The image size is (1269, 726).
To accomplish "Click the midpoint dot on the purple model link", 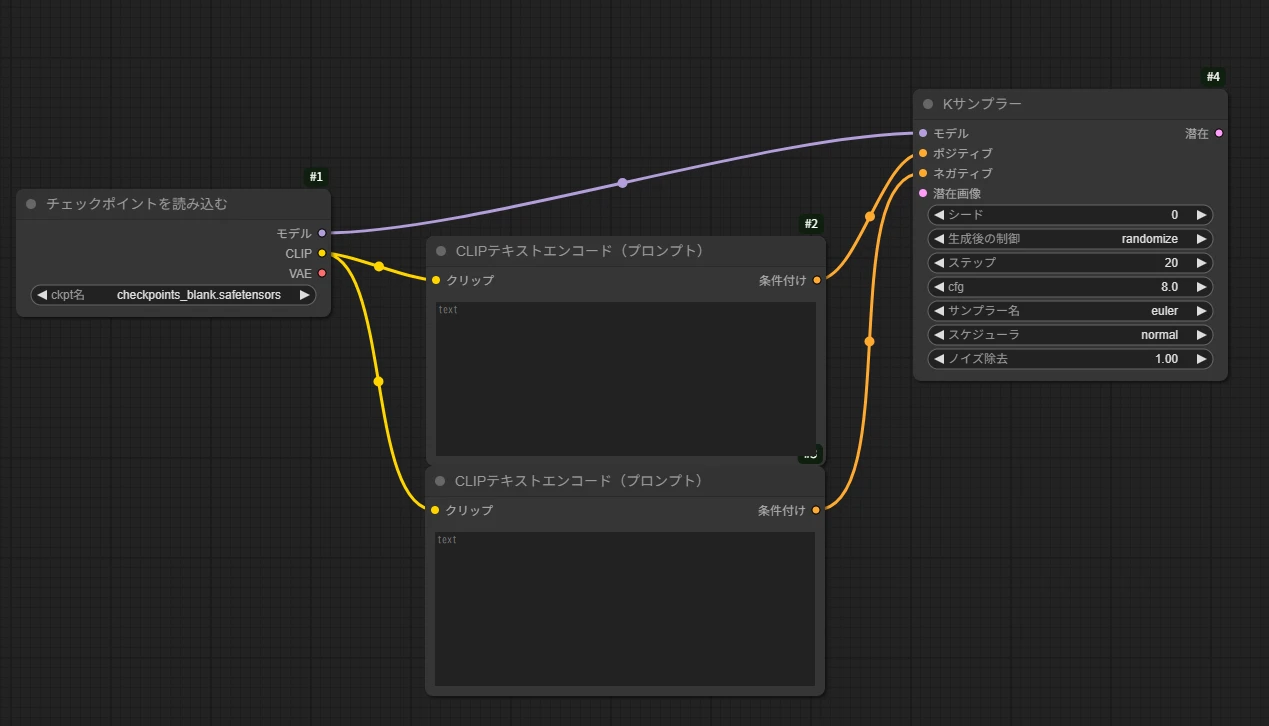I will 622,183.
